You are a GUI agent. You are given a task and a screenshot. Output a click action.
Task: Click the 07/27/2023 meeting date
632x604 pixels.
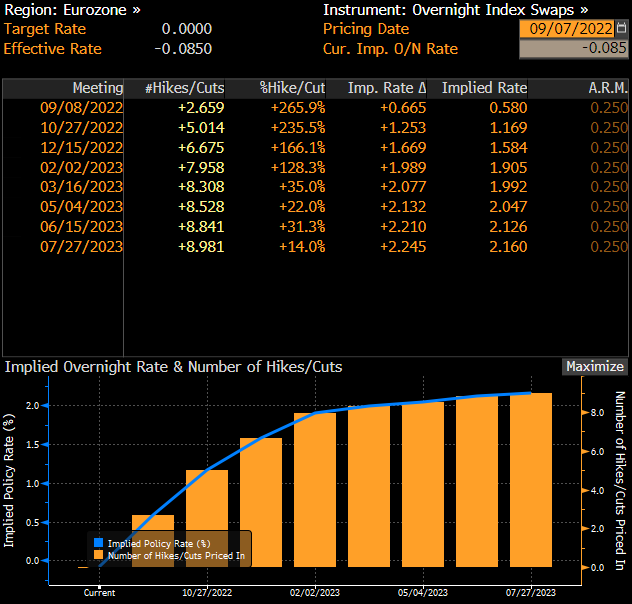coord(81,247)
